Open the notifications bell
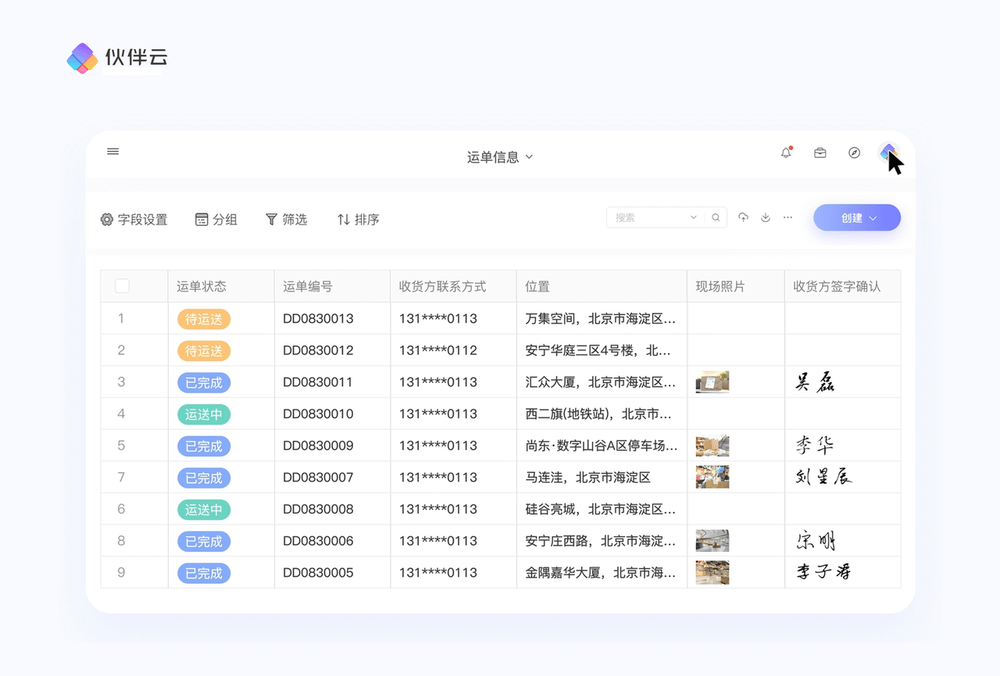 coord(786,153)
